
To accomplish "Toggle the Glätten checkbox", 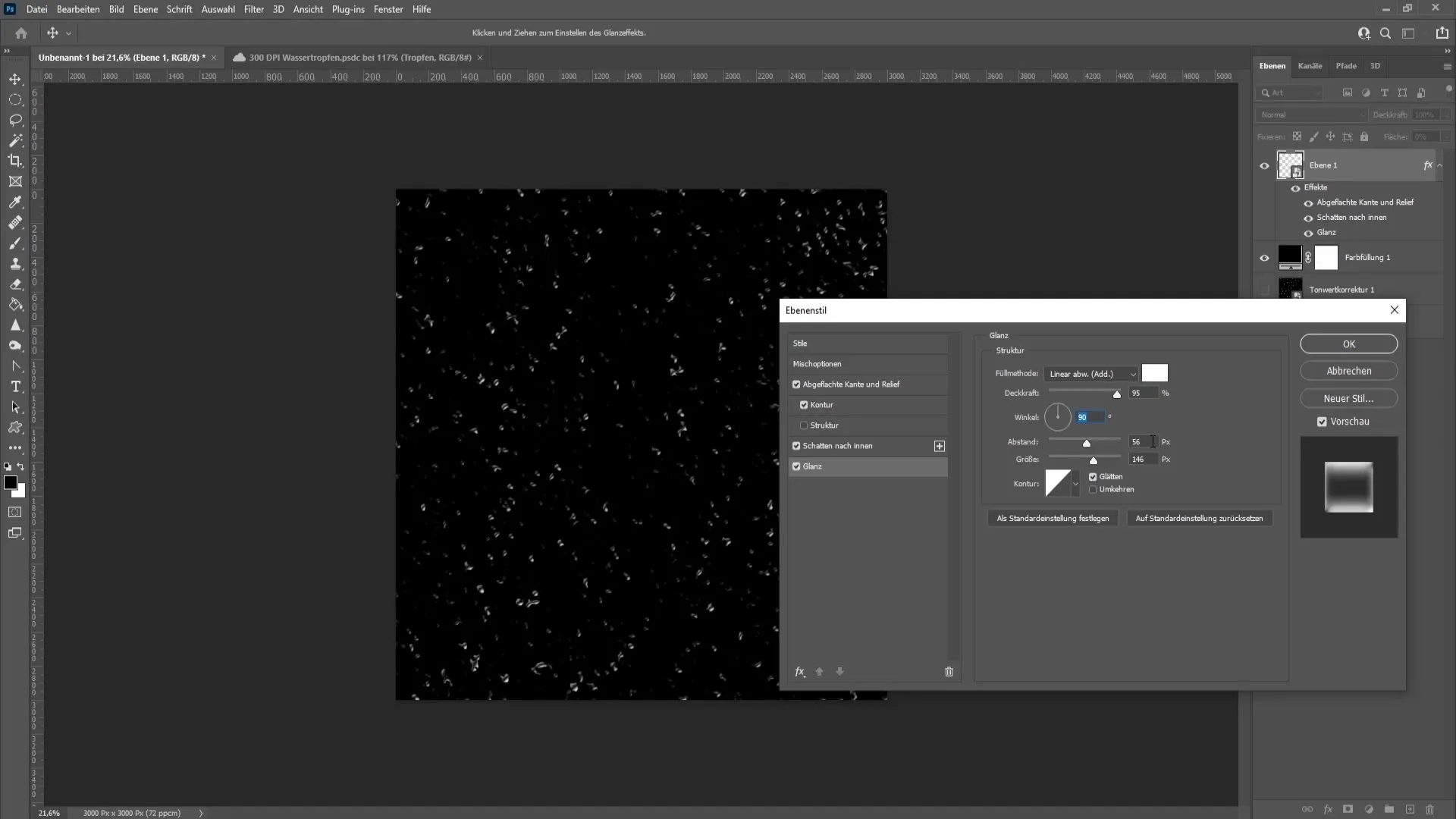I will (x=1093, y=477).
